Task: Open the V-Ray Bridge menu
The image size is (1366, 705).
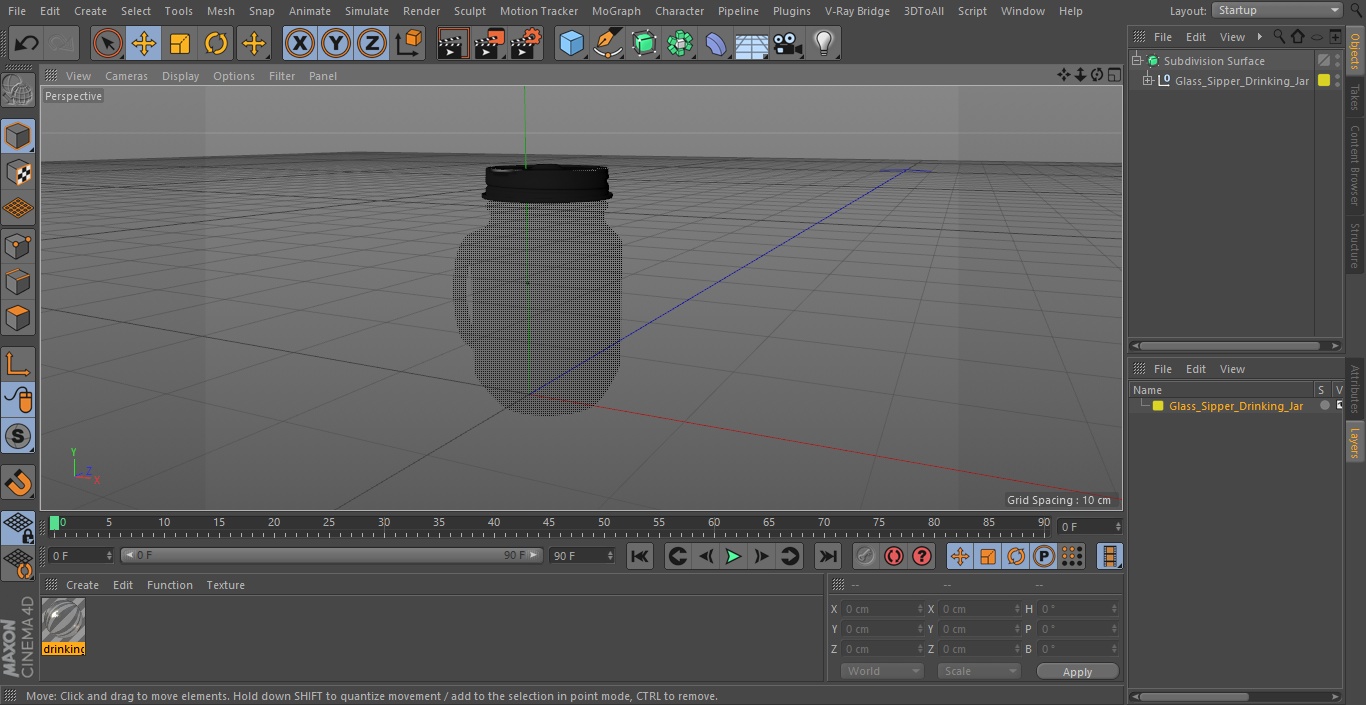Action: click(x=857, y=11)
